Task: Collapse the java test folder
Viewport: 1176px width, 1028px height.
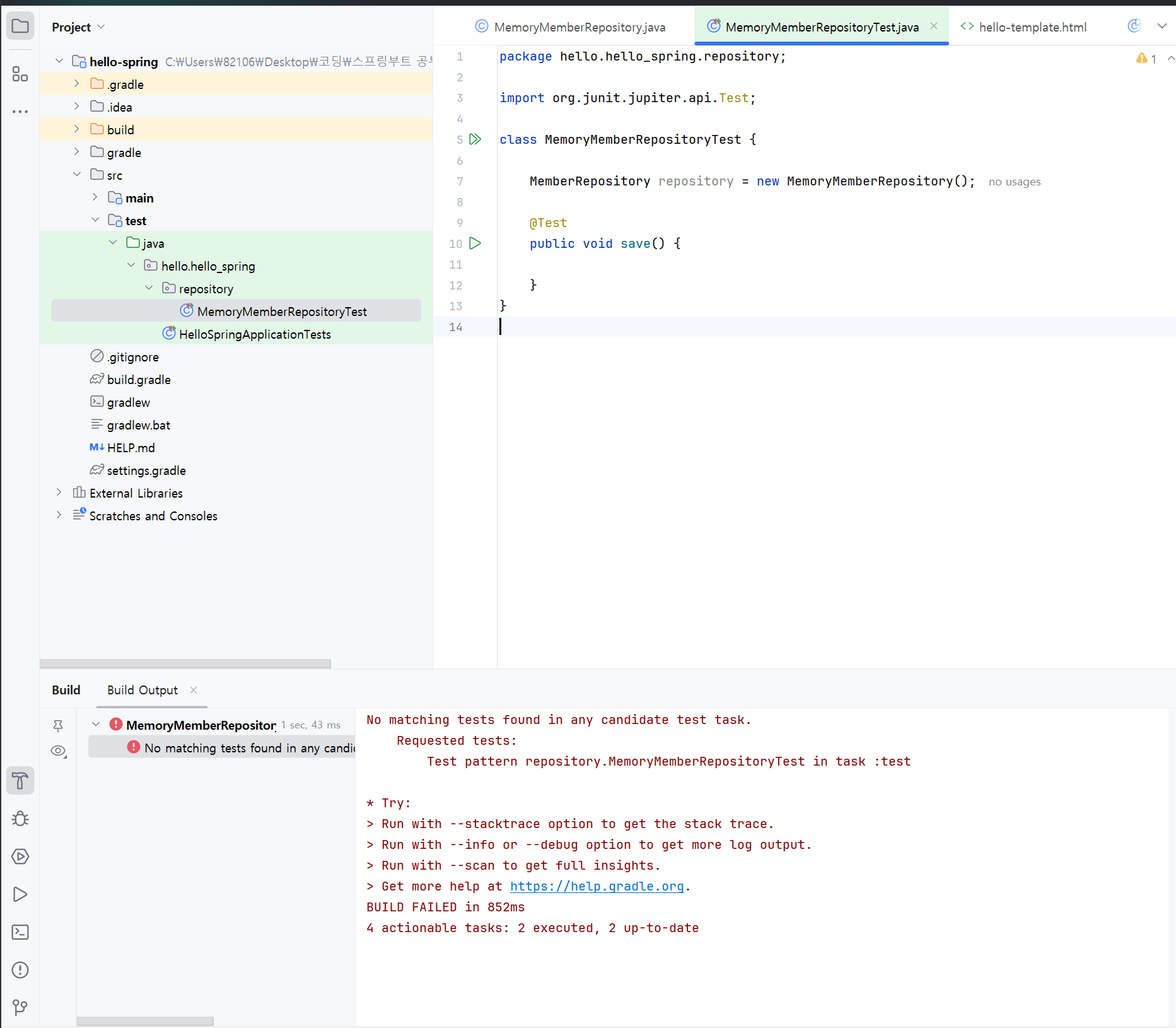Action: click(113, 243)
